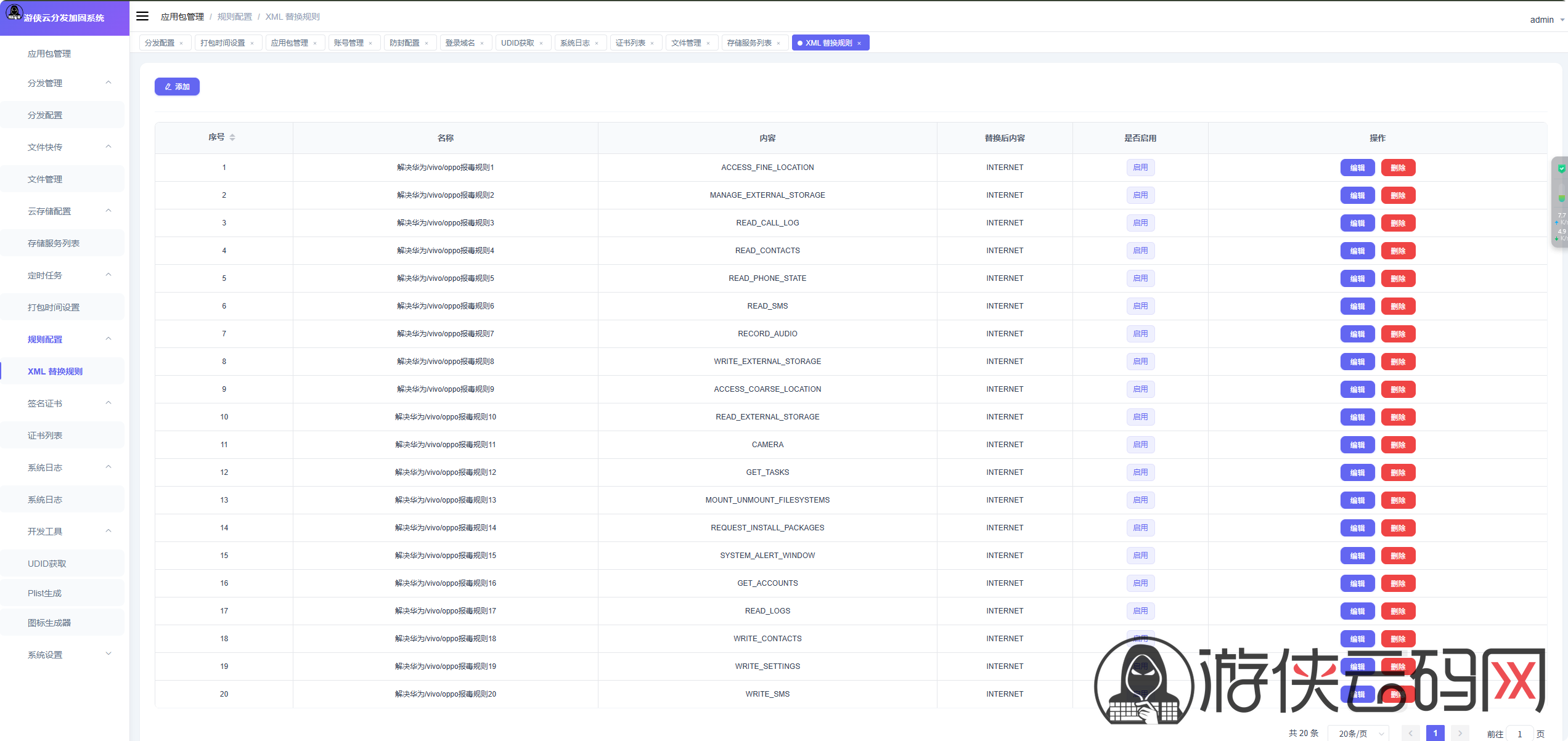Image resolution: width=1568 pixels, height=741 pixels.
Task: Close the 分发配置 tab via x icon
Action: (181, 43)
